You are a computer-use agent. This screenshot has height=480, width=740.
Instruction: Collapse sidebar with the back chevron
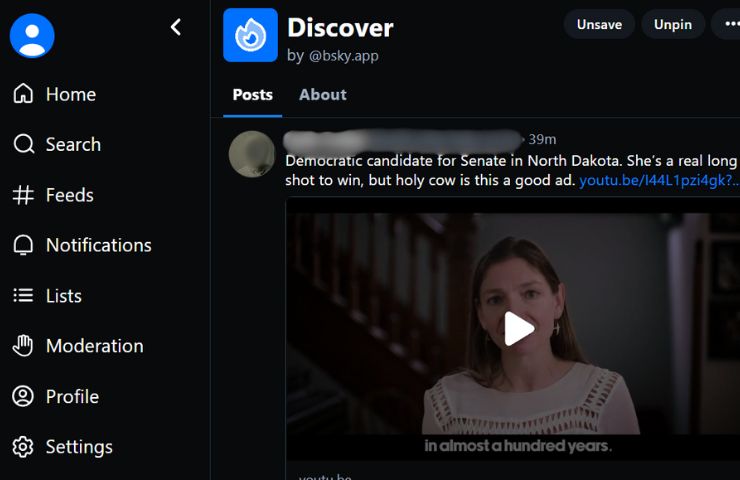point(176,27)
